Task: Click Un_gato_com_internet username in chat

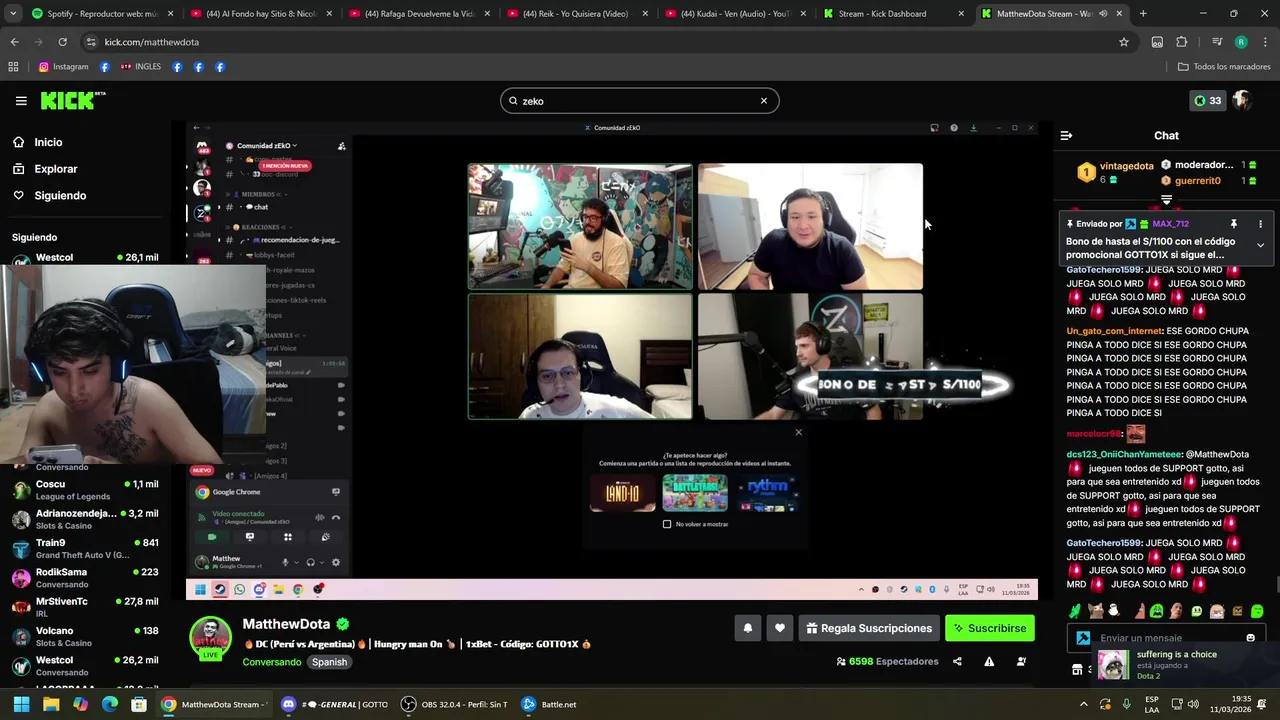Action: (1114, 331)
